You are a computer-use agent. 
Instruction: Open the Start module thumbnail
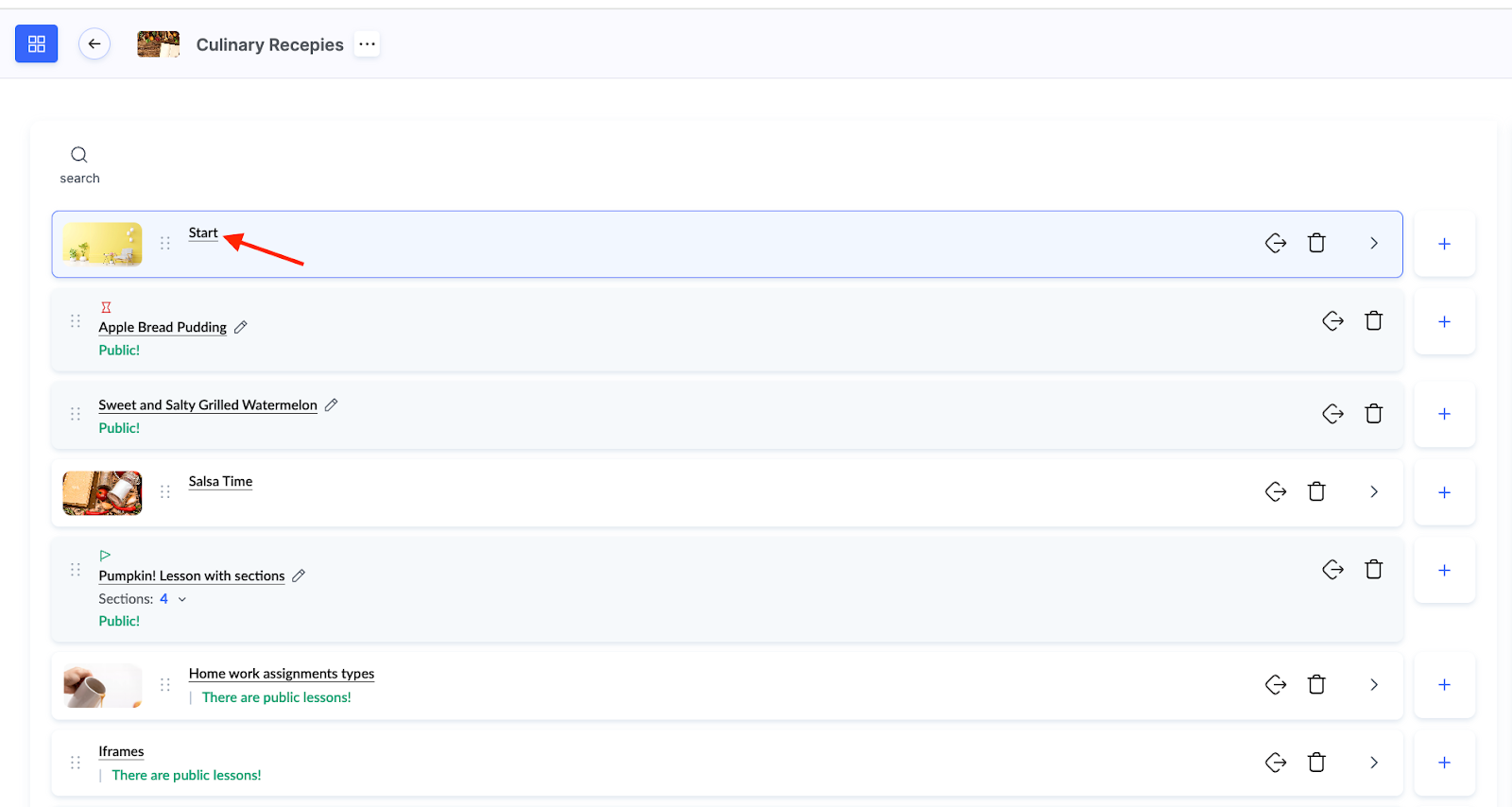pos(102,244)
